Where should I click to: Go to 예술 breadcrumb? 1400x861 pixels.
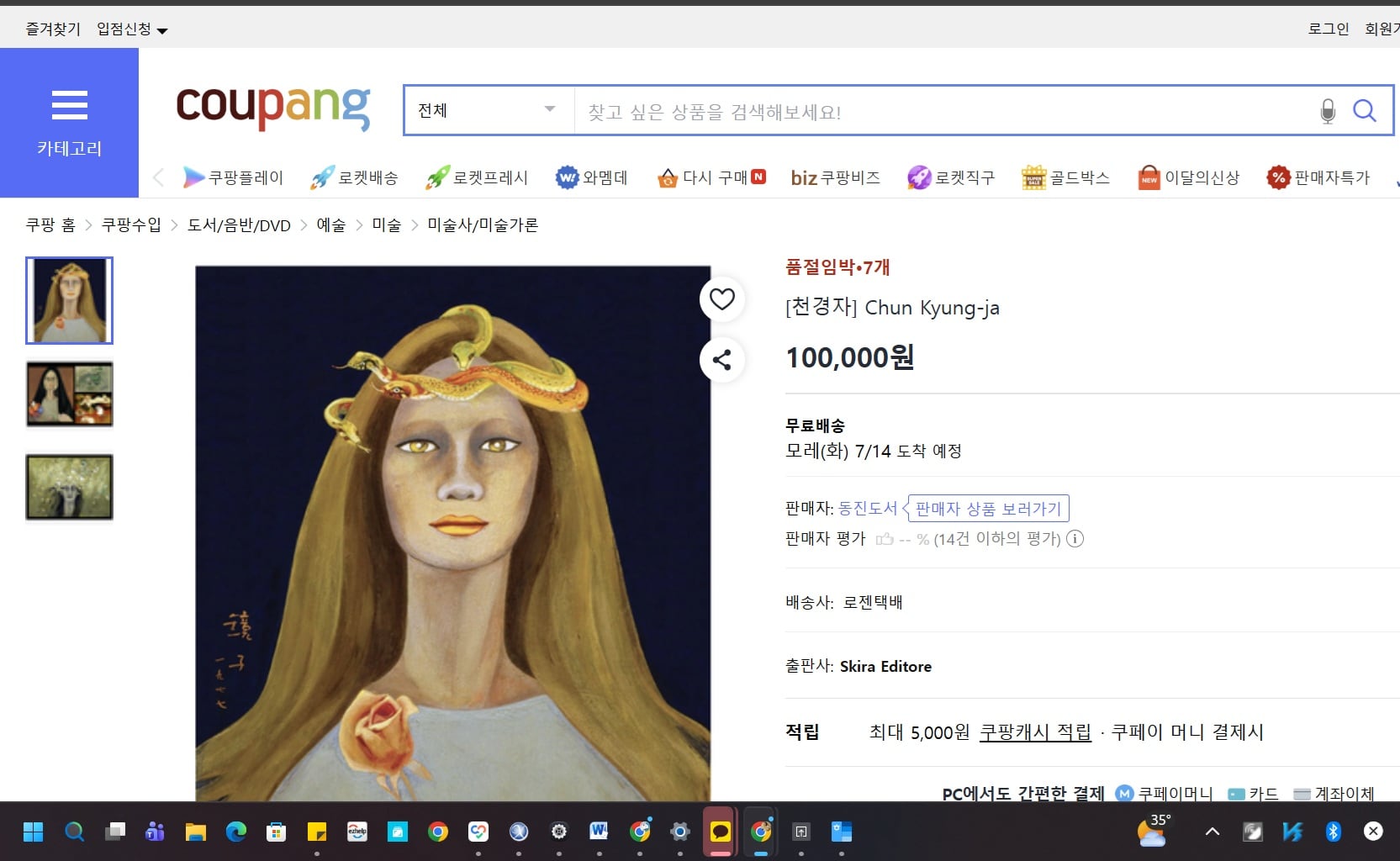pyautogui.click(x=331, y=225)
